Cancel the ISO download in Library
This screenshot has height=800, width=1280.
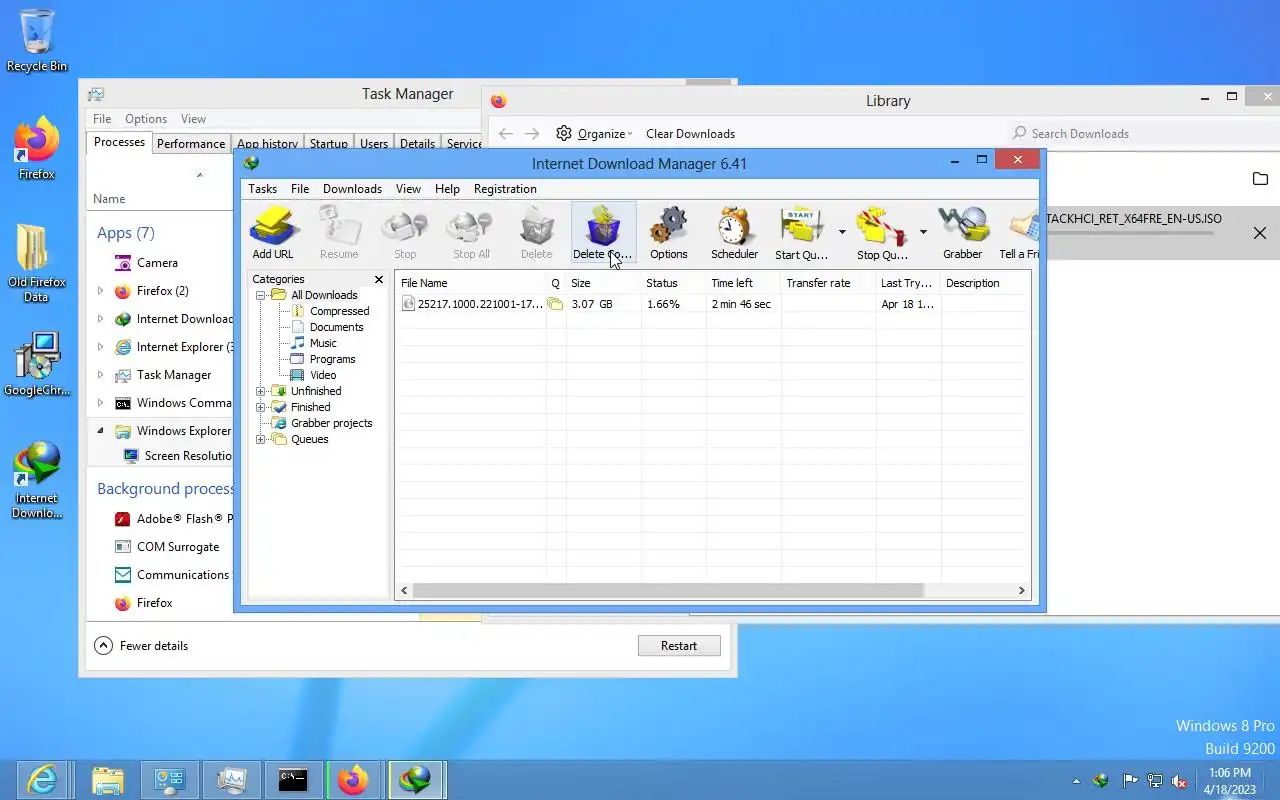(x=1260, y=233)
